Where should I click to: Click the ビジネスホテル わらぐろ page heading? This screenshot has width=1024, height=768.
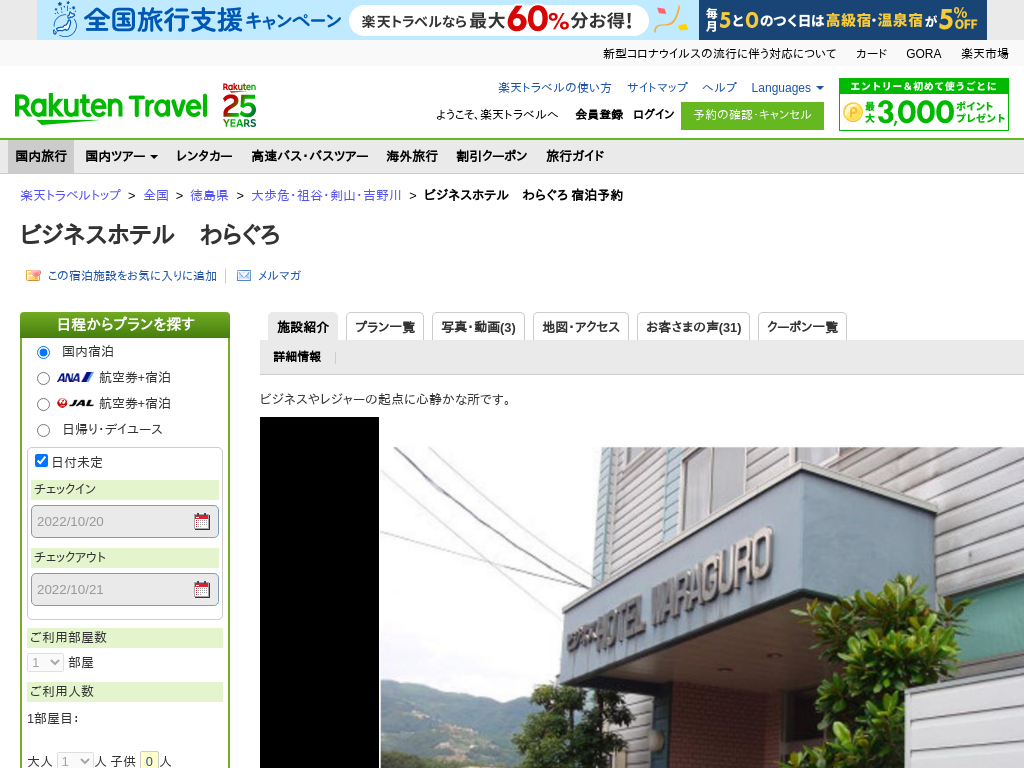click(150, 235)
